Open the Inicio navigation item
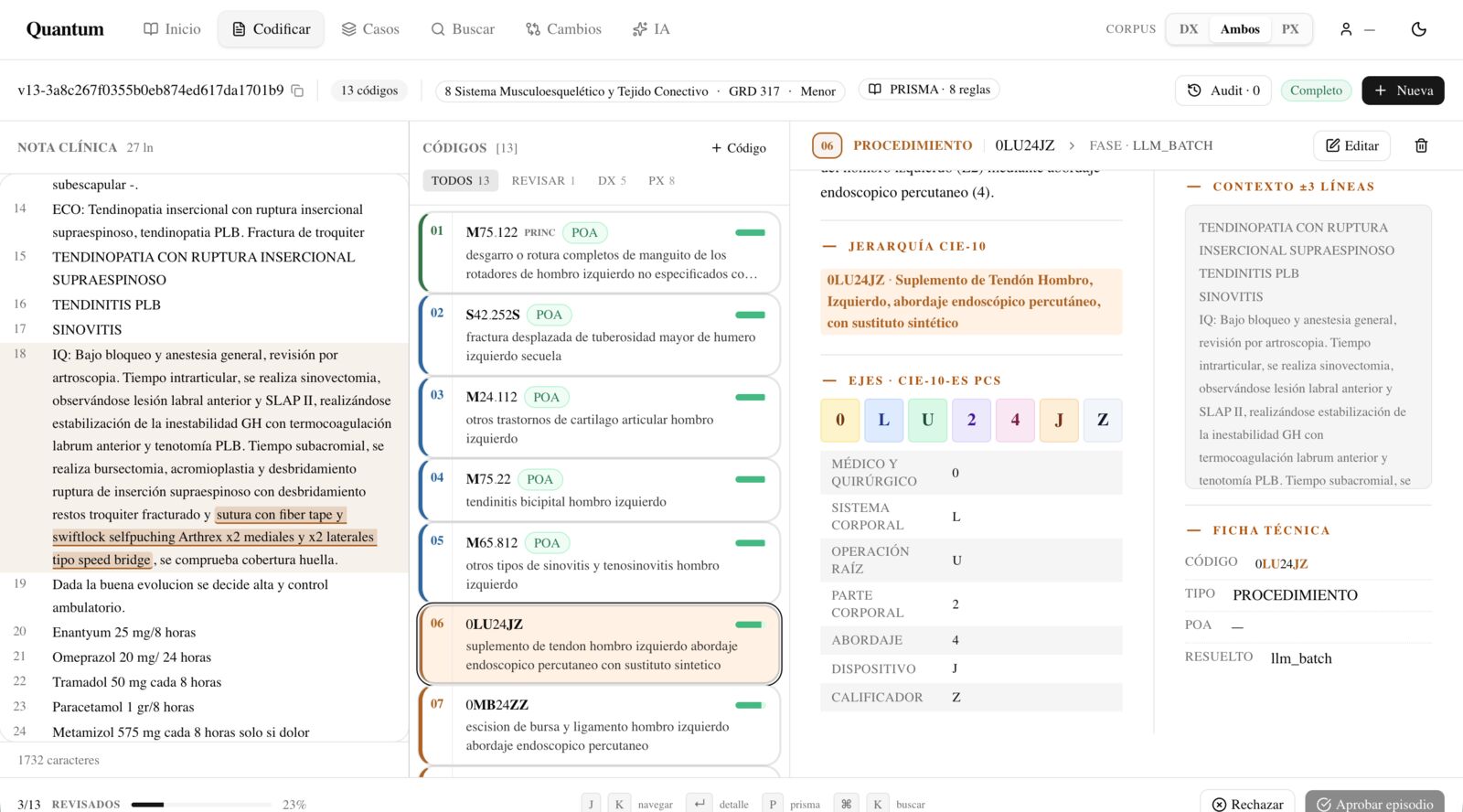 pyautogui.click(x=172, y=29)
